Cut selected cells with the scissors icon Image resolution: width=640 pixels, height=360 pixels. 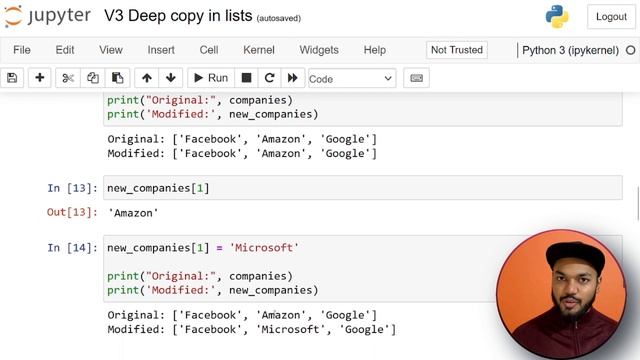click(68, 78)
